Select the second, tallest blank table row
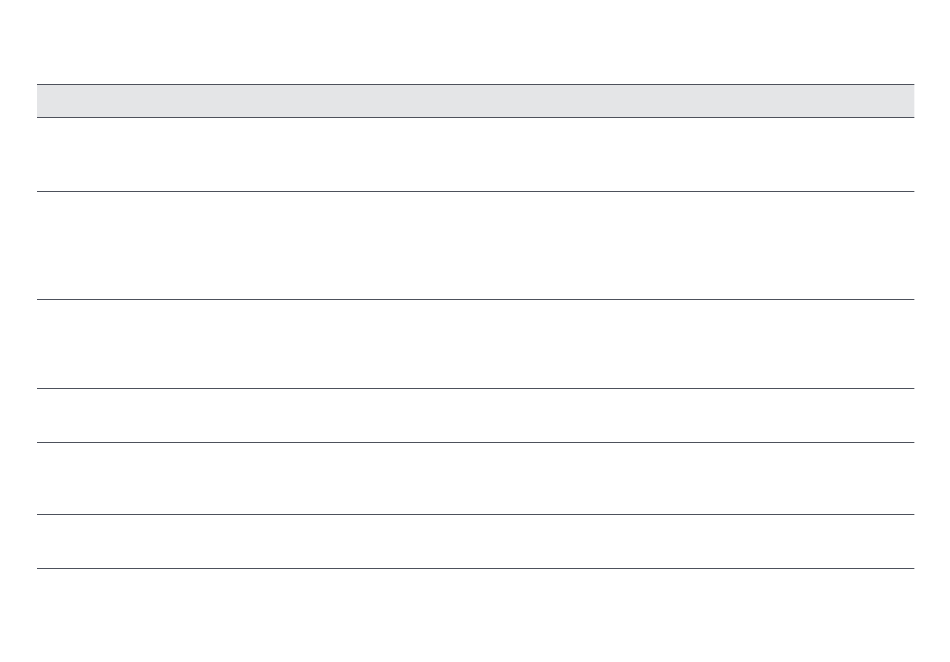Image resolution: width=950 pixels, height=662 pixels. tap(475, 245)
